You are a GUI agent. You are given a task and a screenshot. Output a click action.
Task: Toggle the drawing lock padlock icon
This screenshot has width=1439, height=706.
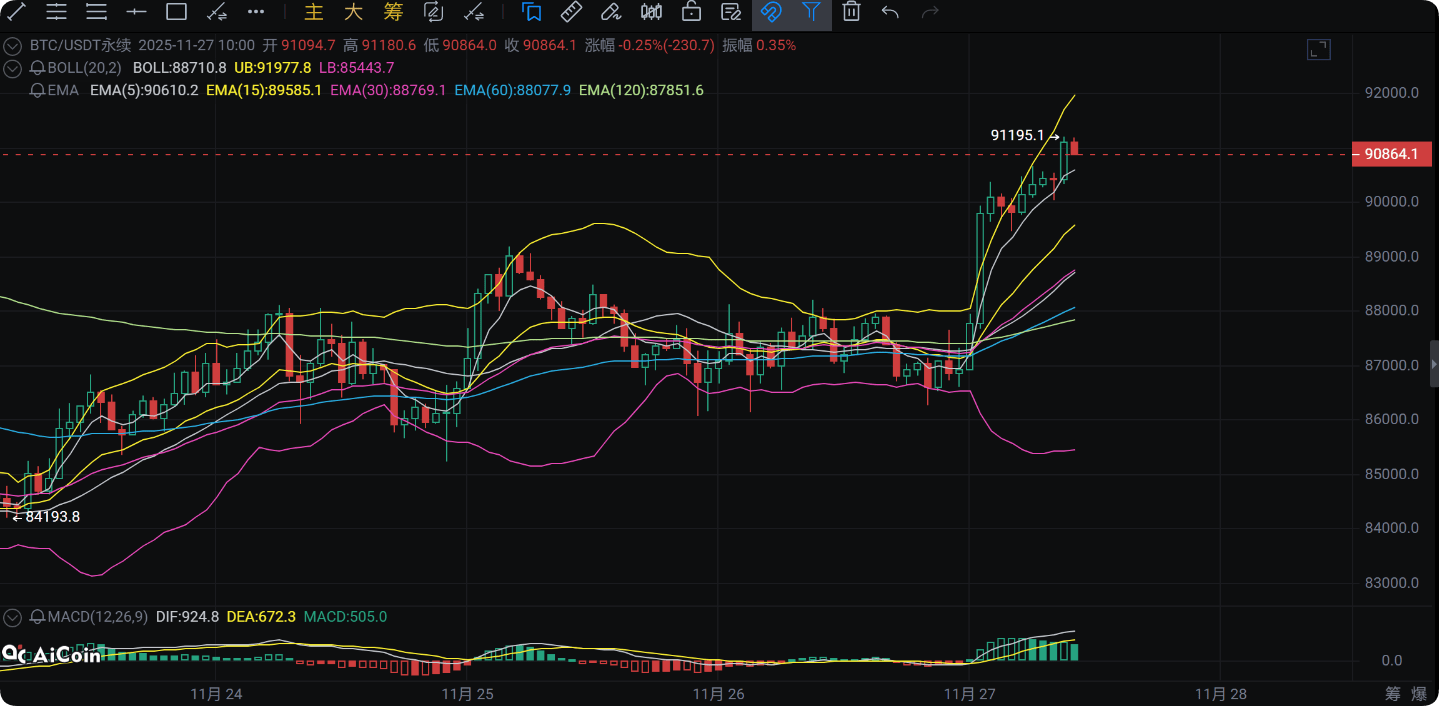coord(691,12)
